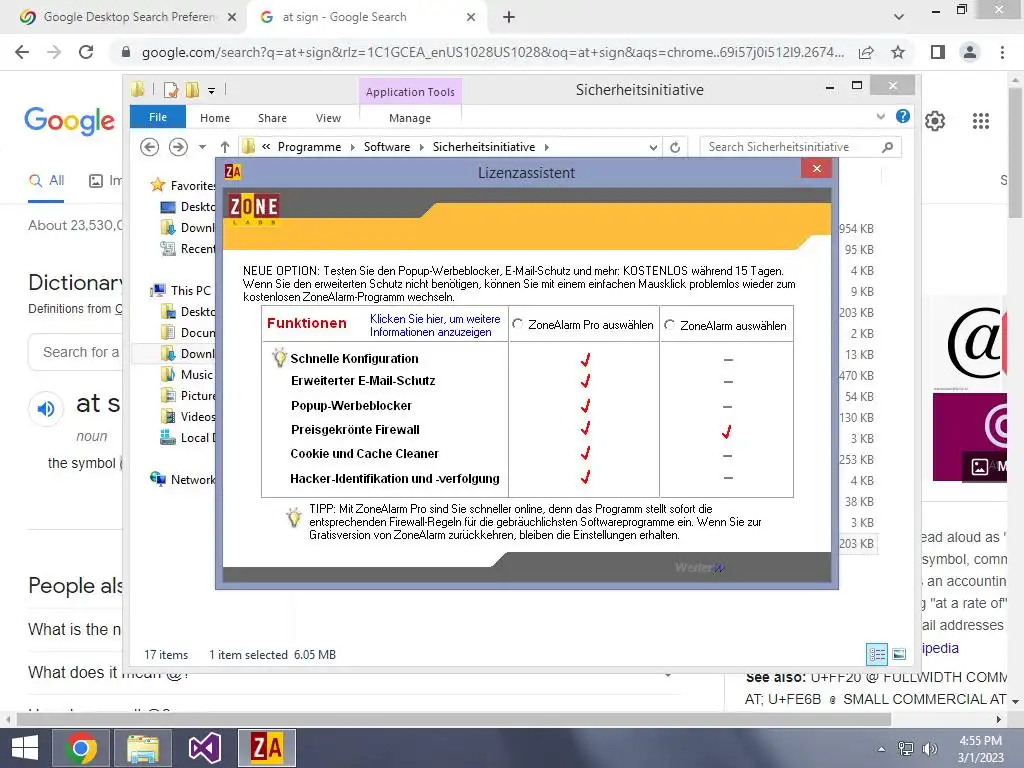Open a new Chrome tab

[x=509, y=17]
